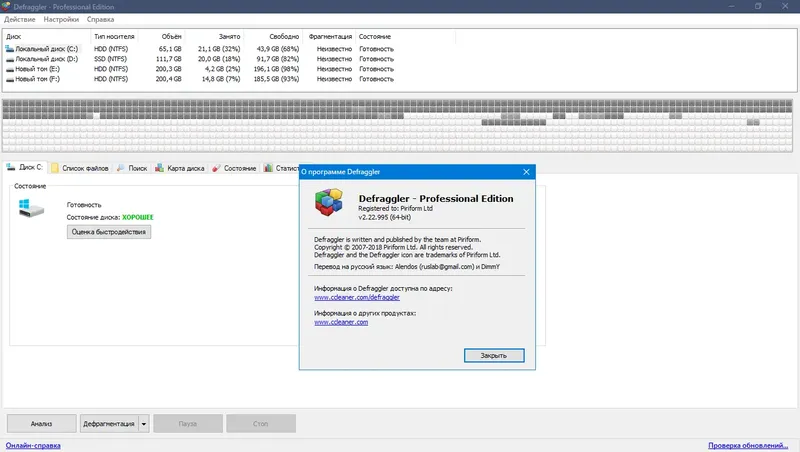This screenshot has width=800, height=452.
Task: Click the Defraggler icon in the title bar
Action: point(6,6)
